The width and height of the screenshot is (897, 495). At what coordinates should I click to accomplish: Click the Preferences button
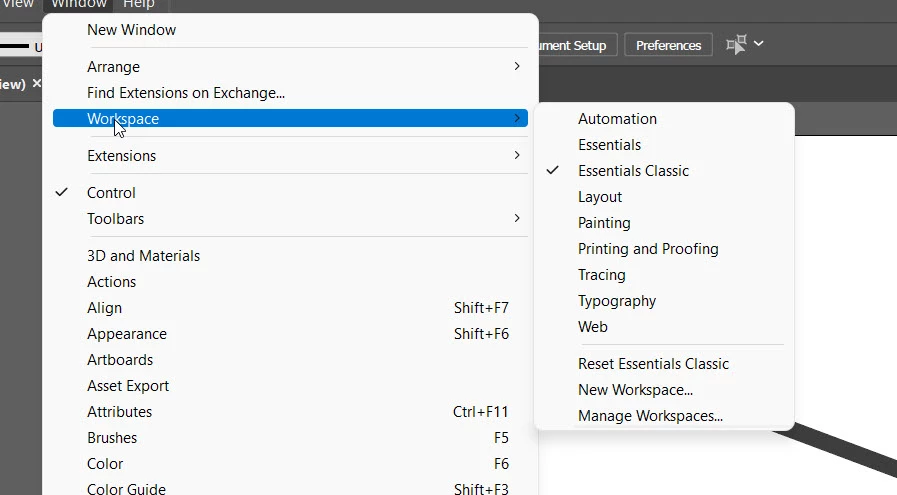668,45
